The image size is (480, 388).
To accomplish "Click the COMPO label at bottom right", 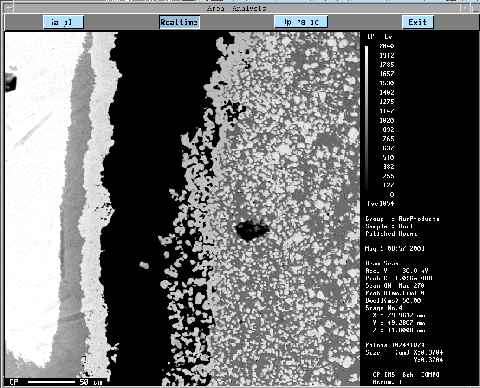I will coord(430,375).
